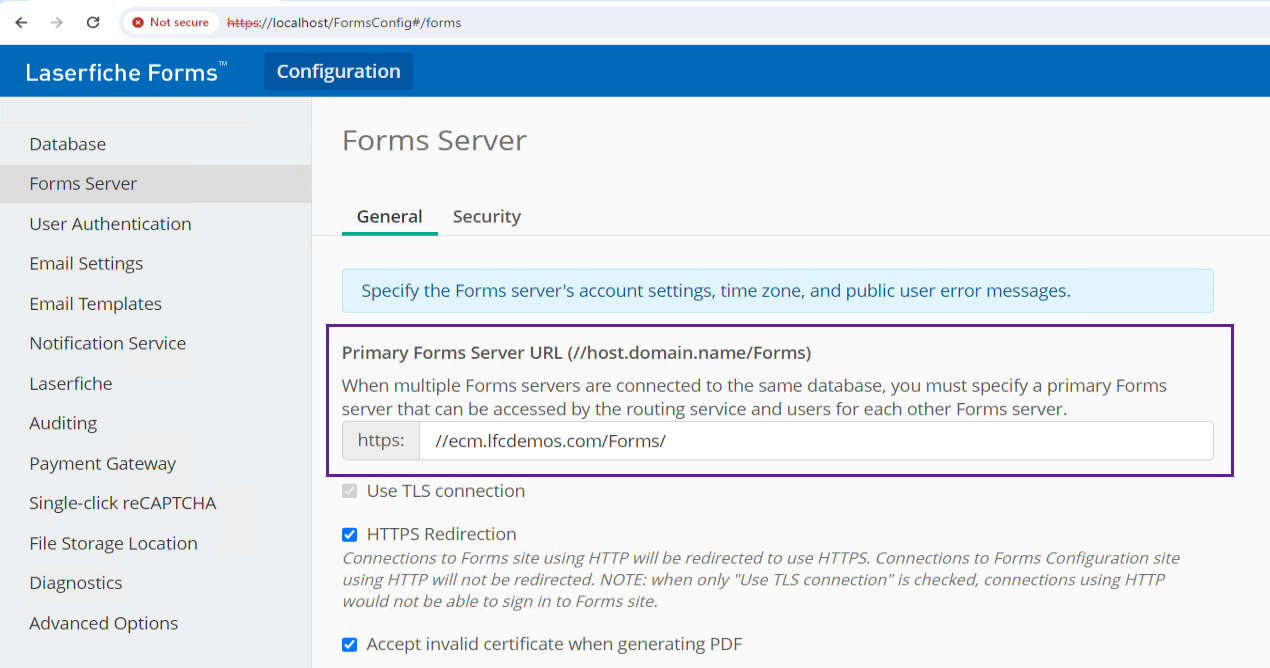Screen dimensions: 1270x668
Task: Click the Forms Server page heading
Action: [434, 141]
